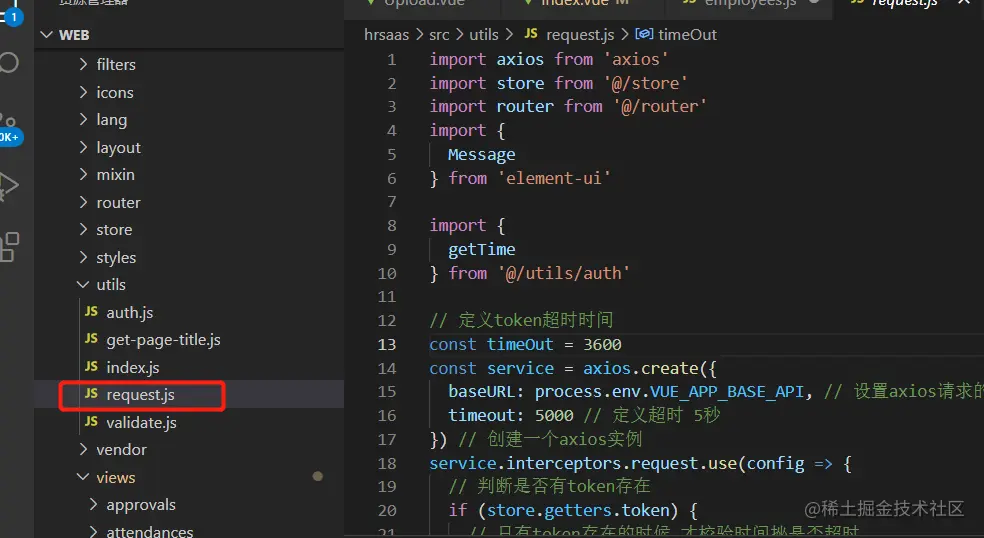Image resolution: width=984 pixels, height=538 pixels.
Task: Click getTime identifier on line 9
Action: click(481, 249)
